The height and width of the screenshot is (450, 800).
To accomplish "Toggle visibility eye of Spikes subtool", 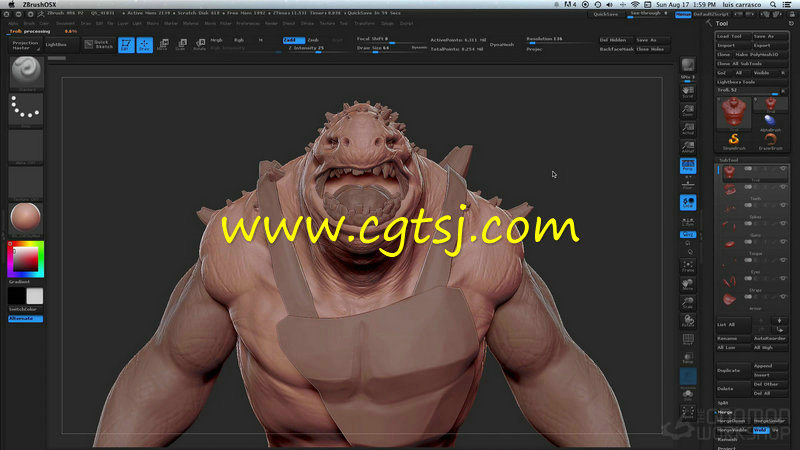I will [783, 205].
